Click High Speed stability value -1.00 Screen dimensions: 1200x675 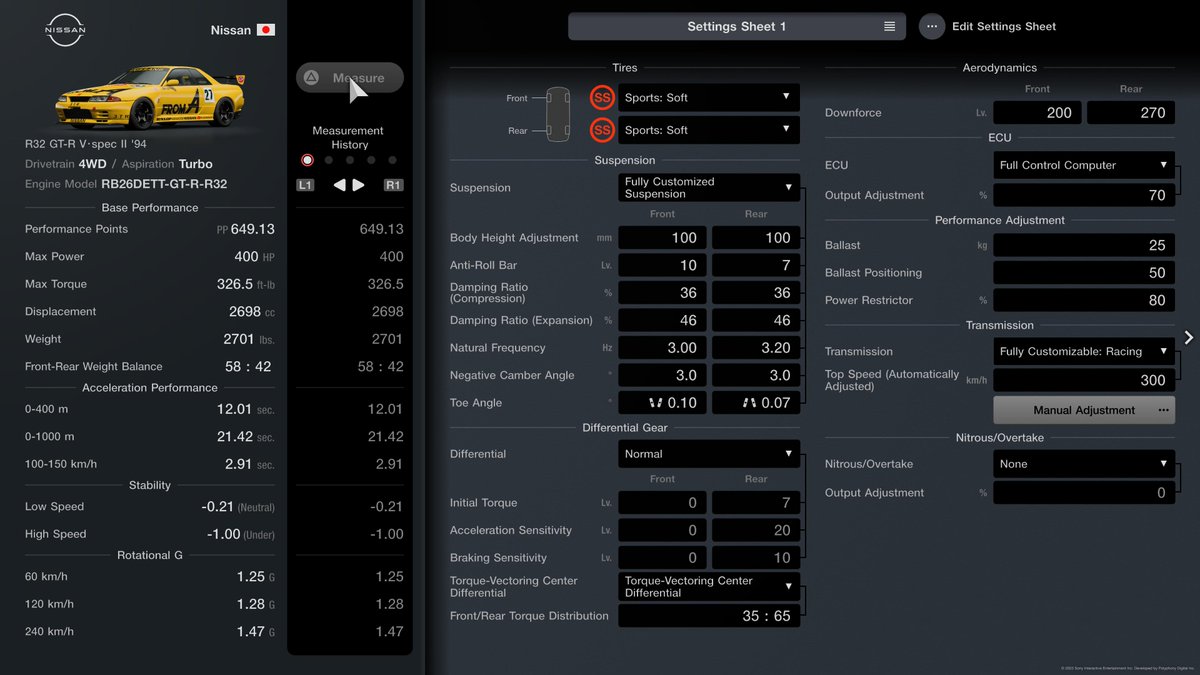(x=223, y=534)
